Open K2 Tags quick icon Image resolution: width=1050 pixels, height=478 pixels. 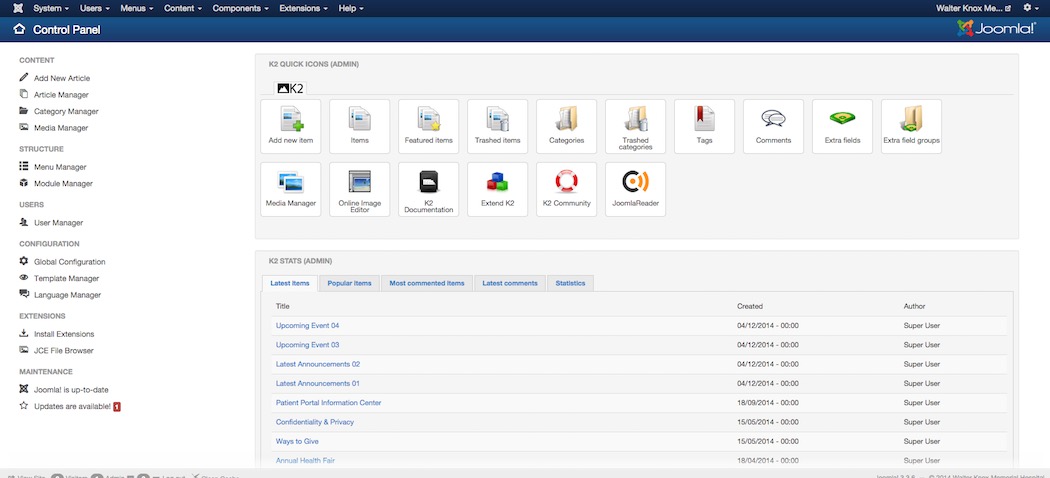click(x=704, y=127)
